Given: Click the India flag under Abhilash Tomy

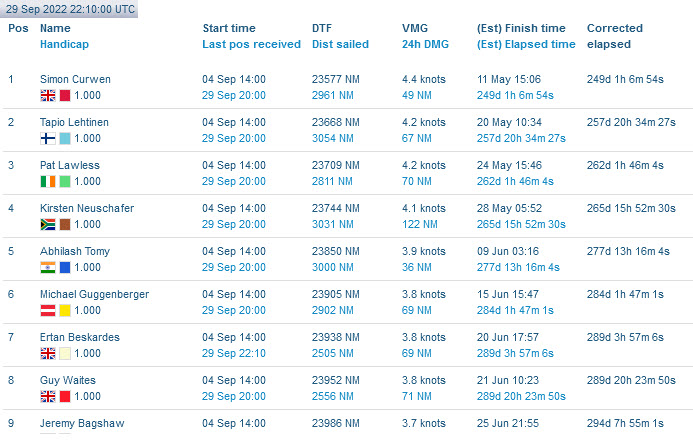Looking at the screenshot, I should pos(48,267).
